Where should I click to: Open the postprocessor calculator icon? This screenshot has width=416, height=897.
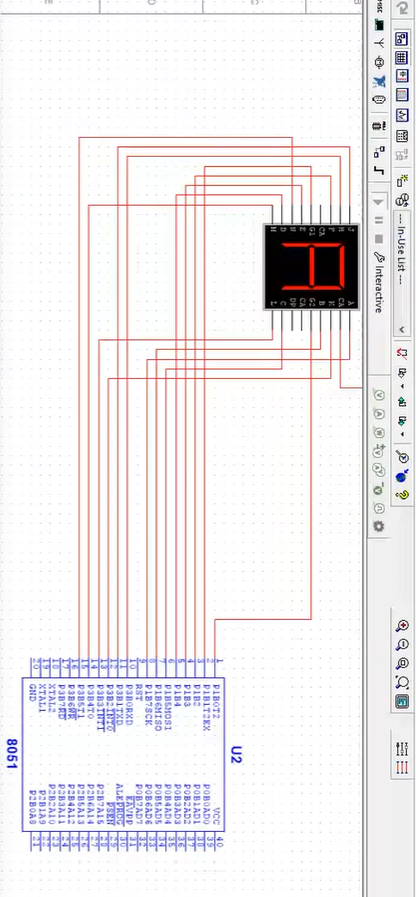pos(402,136)
